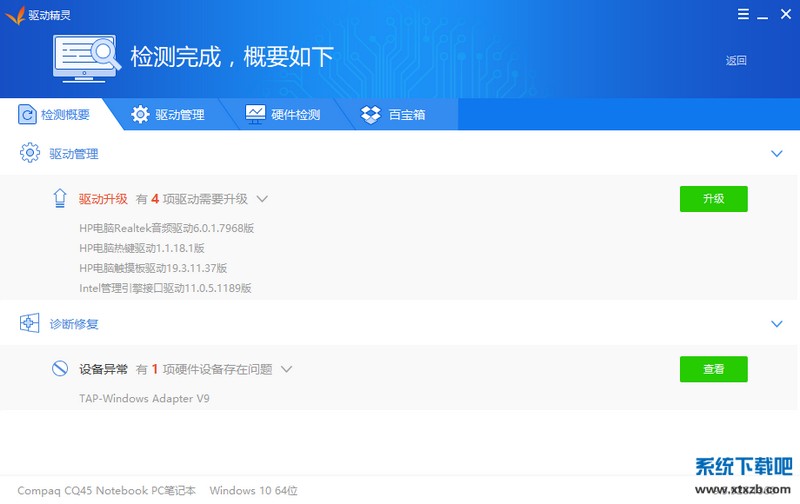The image size is (800, 504).
Task: Expand the driver upgrade list arrow
Action: pyautogui.click(x=262, y=199)
